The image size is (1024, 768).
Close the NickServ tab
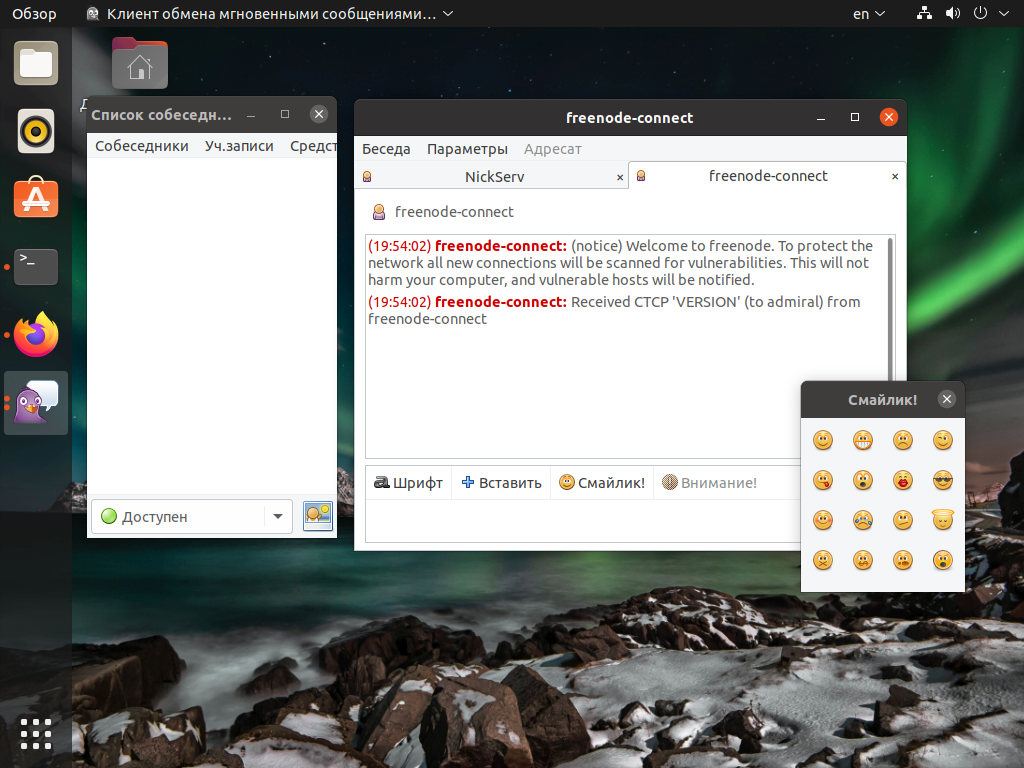(620, 177)
